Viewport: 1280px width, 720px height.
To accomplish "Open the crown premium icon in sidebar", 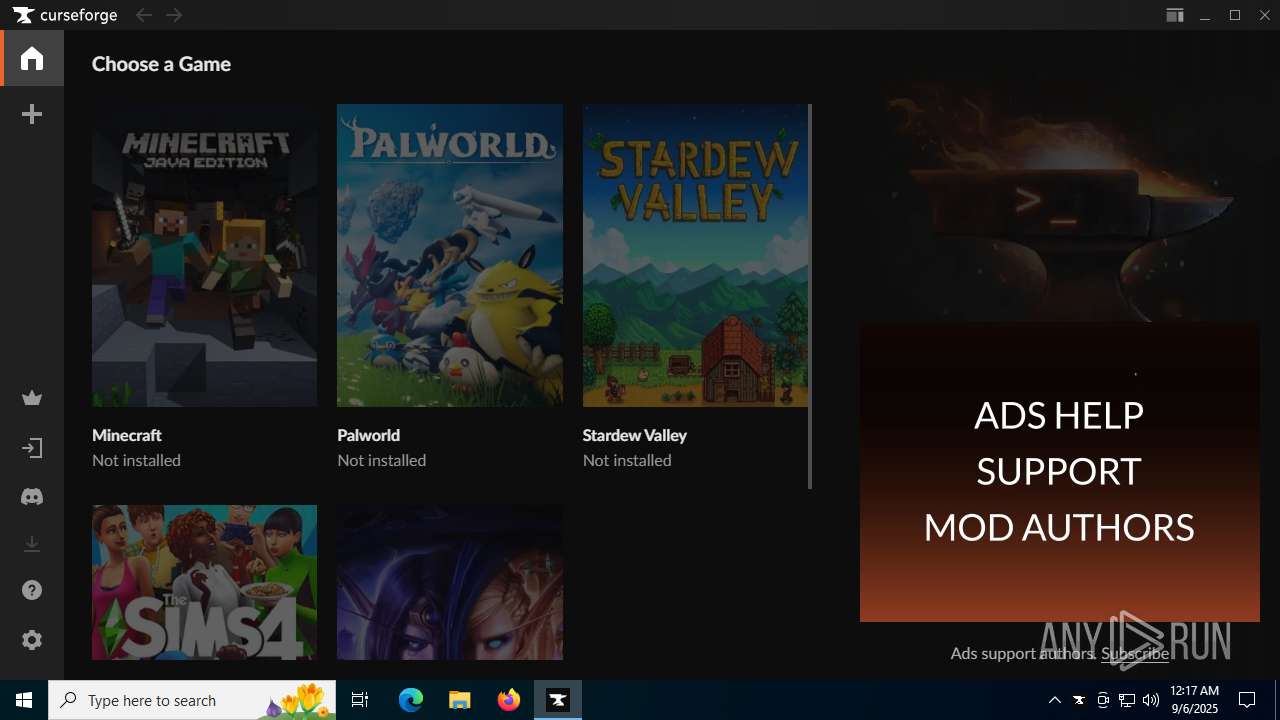I will coord(32,399).
